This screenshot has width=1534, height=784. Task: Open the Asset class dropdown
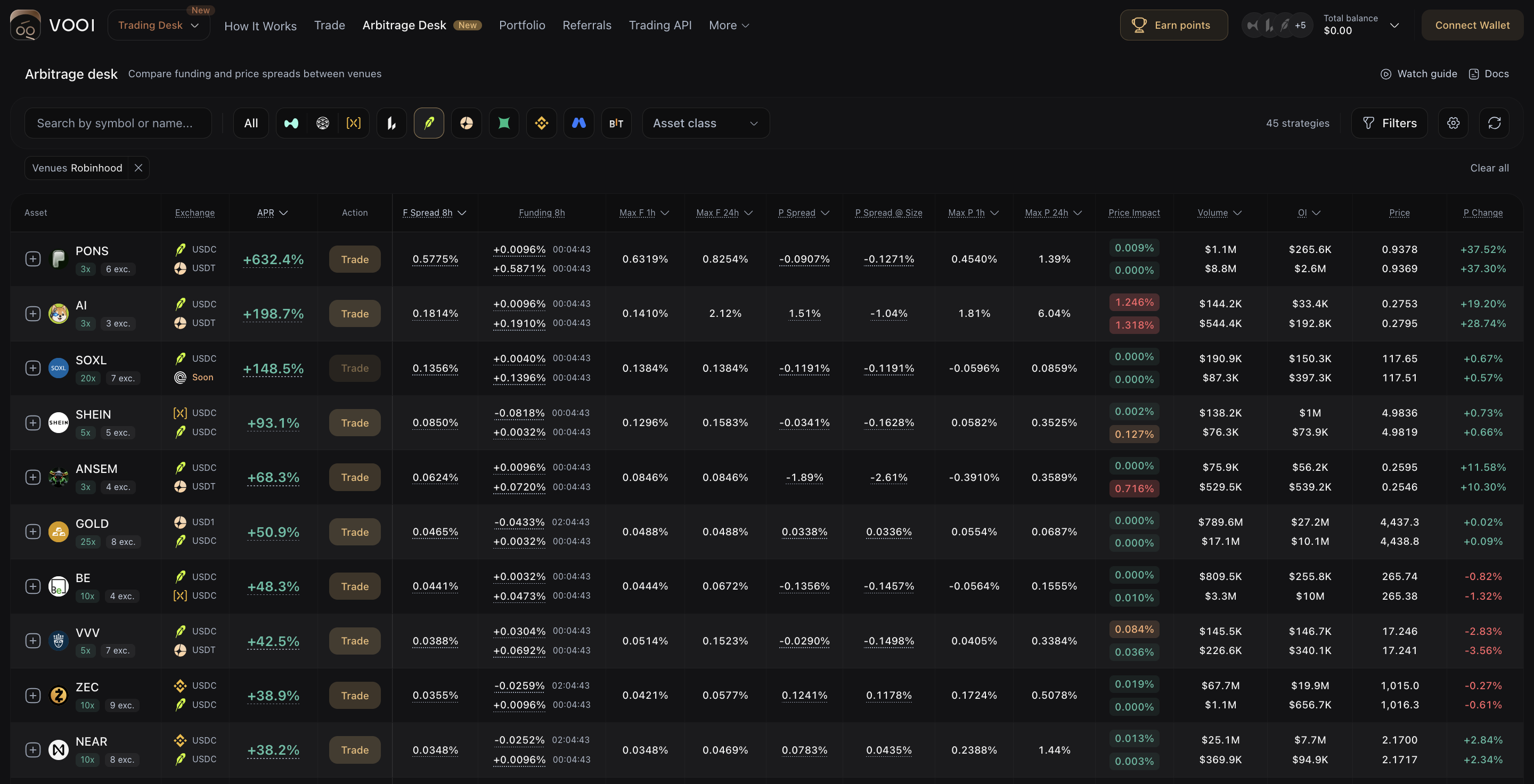tap(706, 123)
